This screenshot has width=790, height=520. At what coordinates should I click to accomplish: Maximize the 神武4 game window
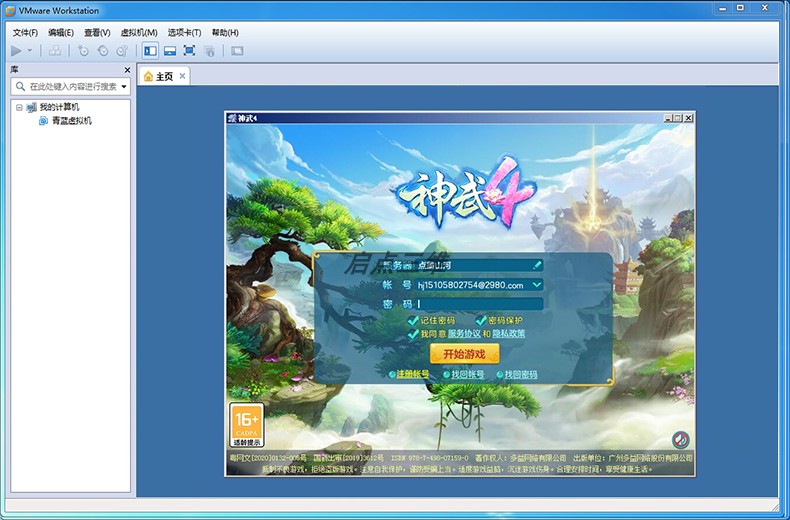pos(678,118)
